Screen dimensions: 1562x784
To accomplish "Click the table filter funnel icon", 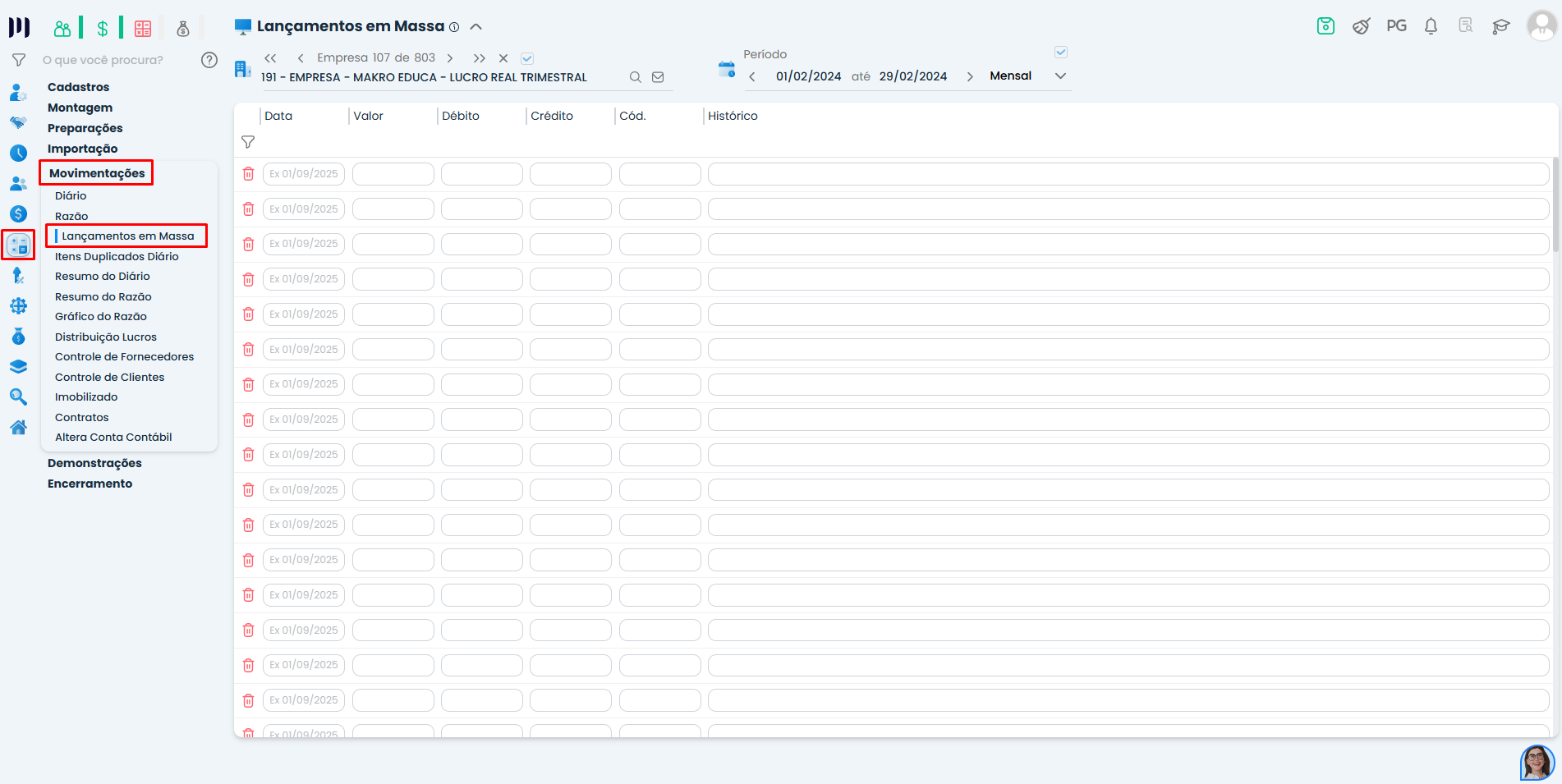I will (248, 142).
